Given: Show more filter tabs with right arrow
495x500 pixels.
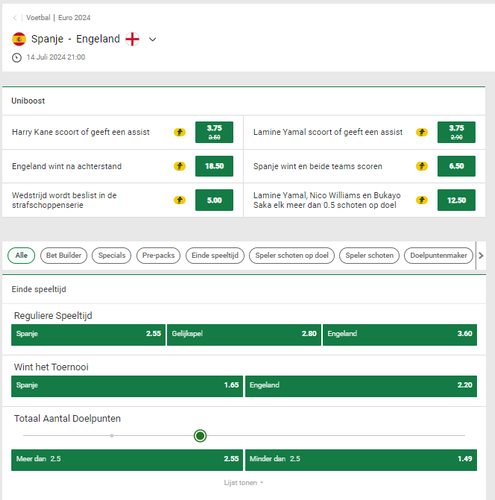Looking at the screenshot, I should pos(481,256).
